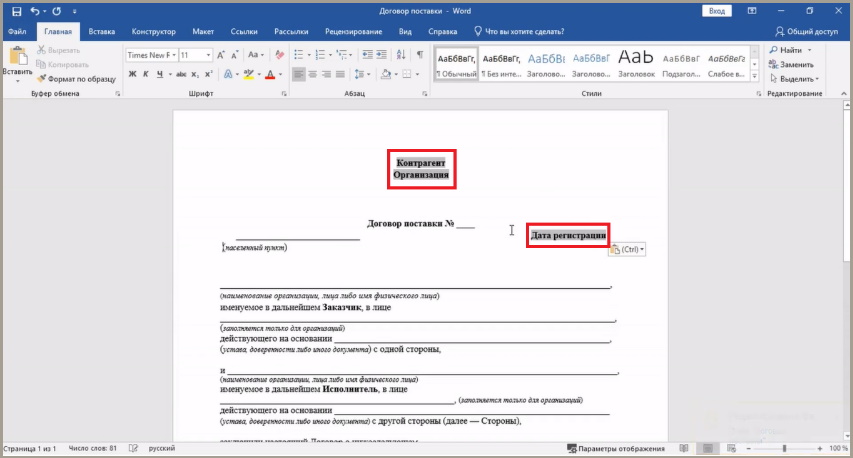Click the Undo arrow icon
The width and height of the screenshot is (853, 458).
(35, 11)
